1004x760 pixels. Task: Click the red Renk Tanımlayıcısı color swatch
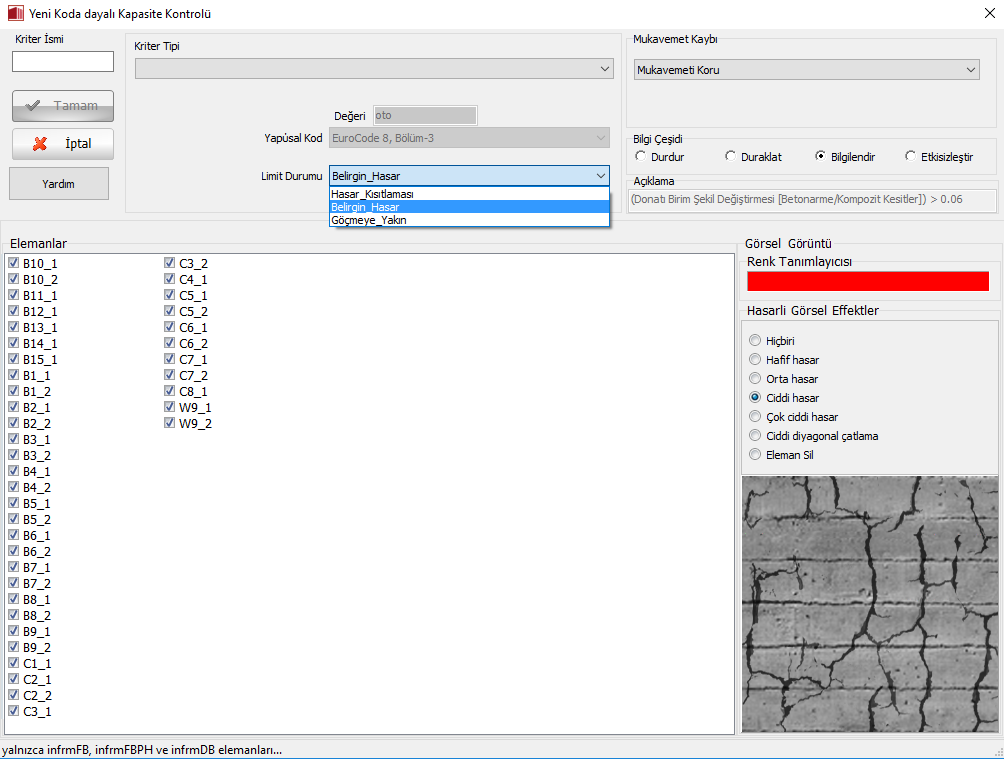click(867, 281)
